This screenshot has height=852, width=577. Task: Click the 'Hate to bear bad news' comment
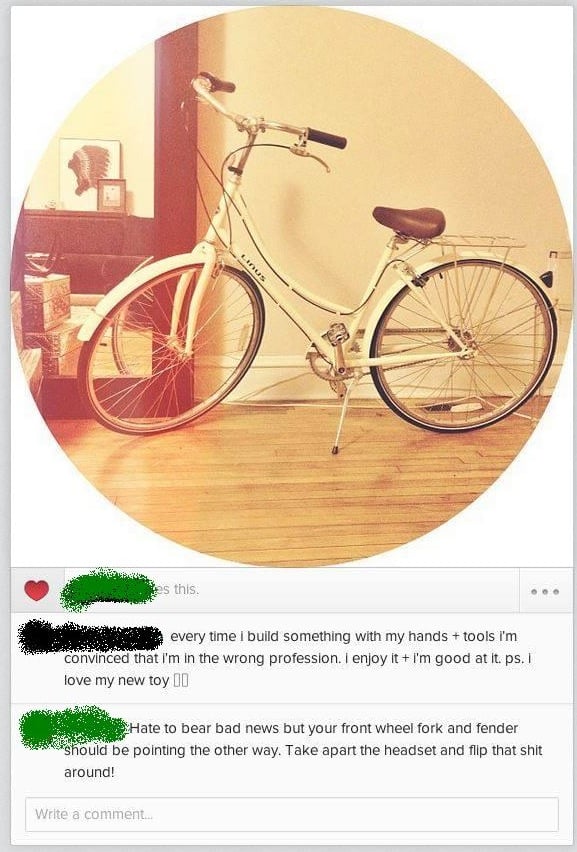click(303, 750)
